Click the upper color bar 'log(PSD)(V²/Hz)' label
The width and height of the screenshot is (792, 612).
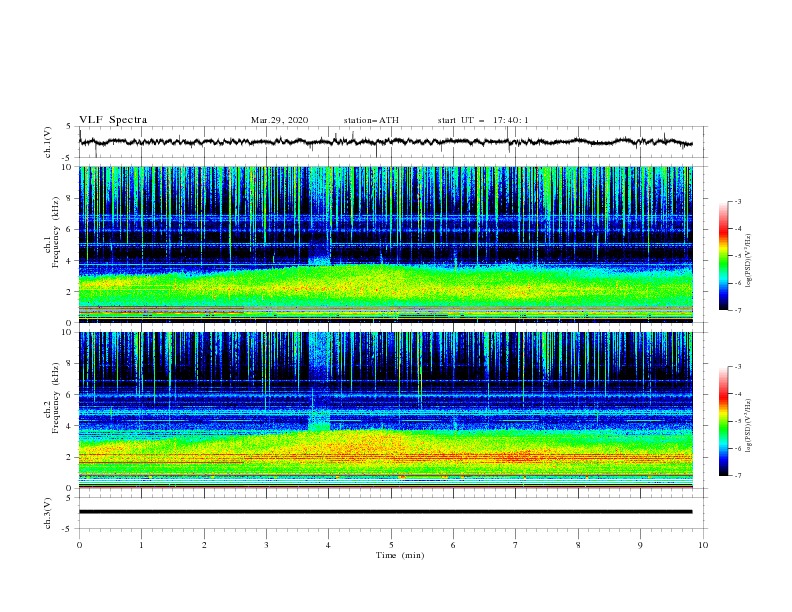(x=749, y=261)
